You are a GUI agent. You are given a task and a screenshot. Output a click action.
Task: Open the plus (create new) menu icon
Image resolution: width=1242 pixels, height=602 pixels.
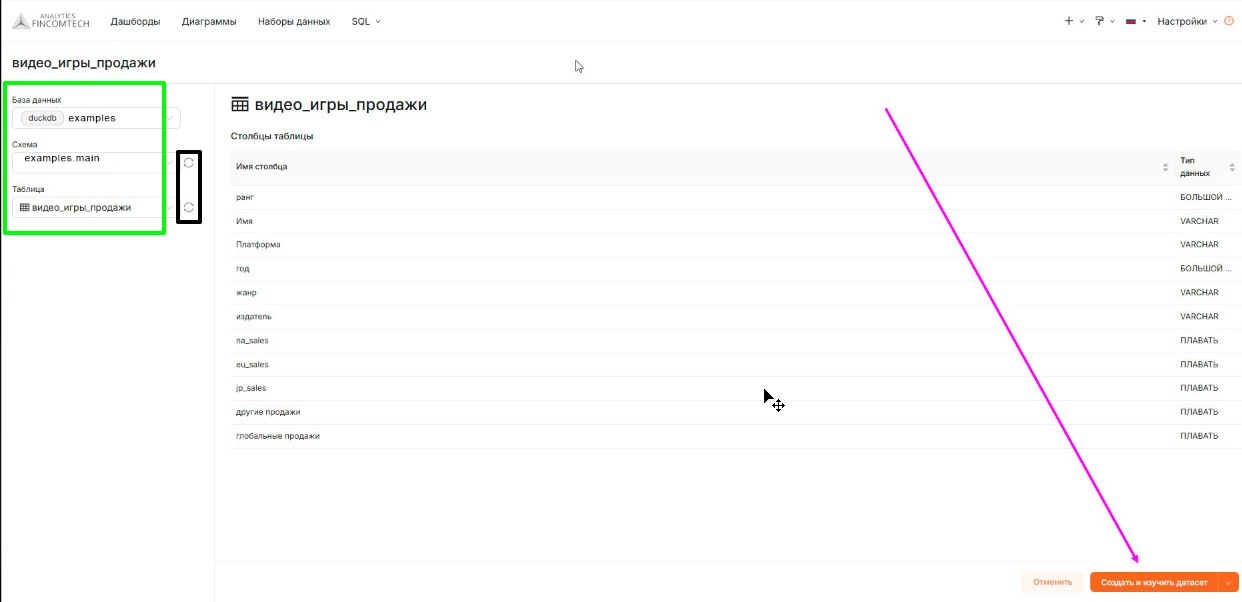point(1069,21)
